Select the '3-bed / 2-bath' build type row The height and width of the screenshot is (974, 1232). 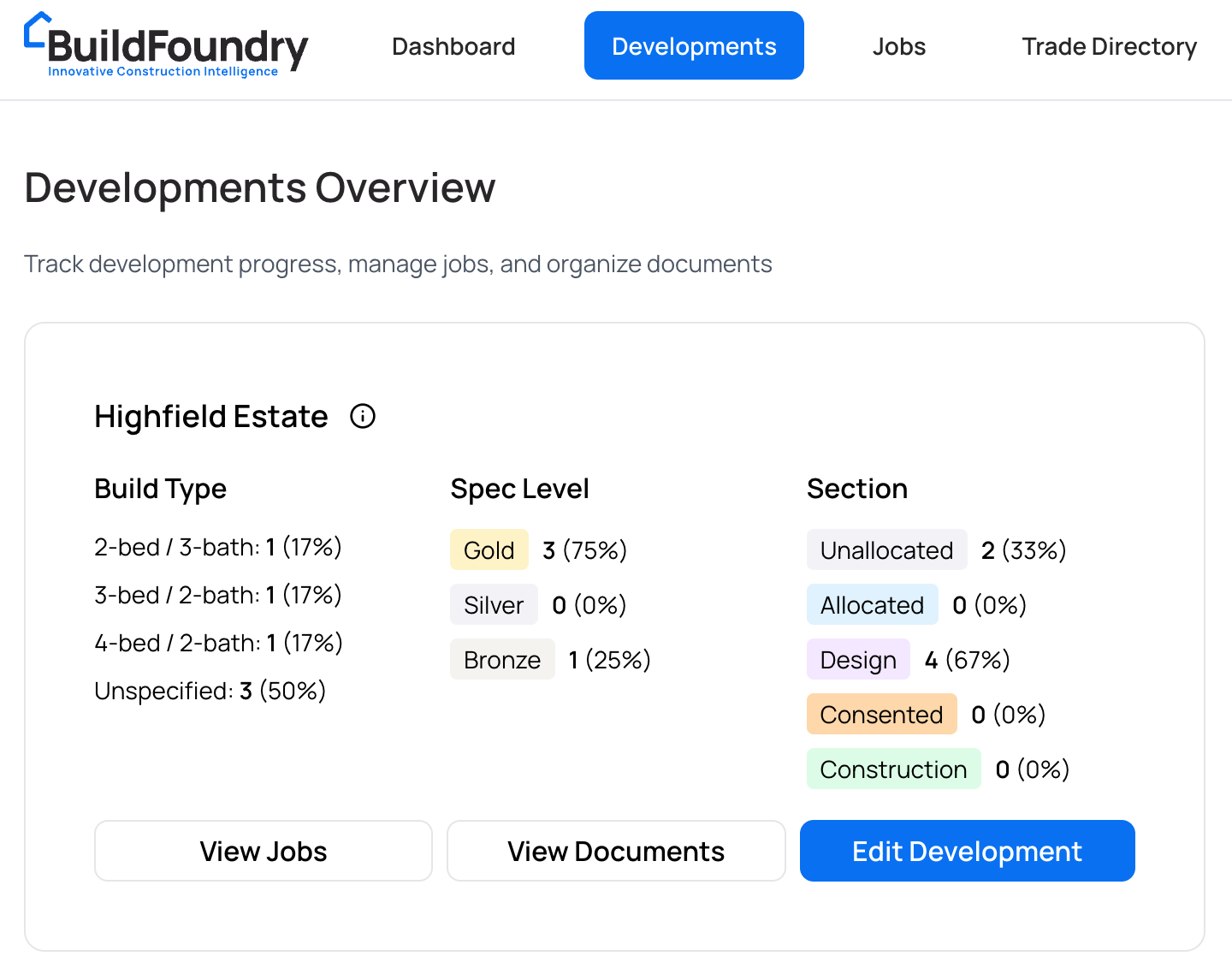pyautogui.click(x=218, y=595)
